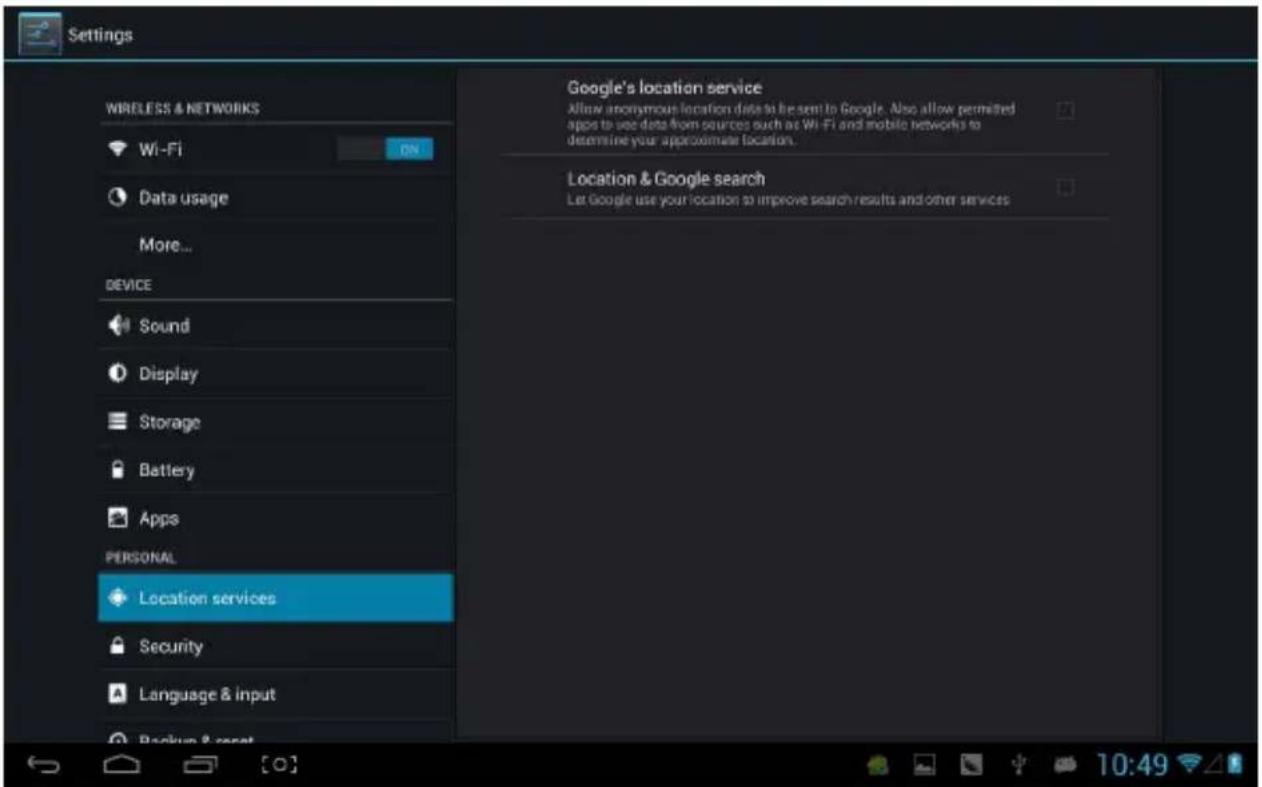Screen dimensions: 1262x787
Task: Click the Display brightness icon
Action: click(117, 373)
